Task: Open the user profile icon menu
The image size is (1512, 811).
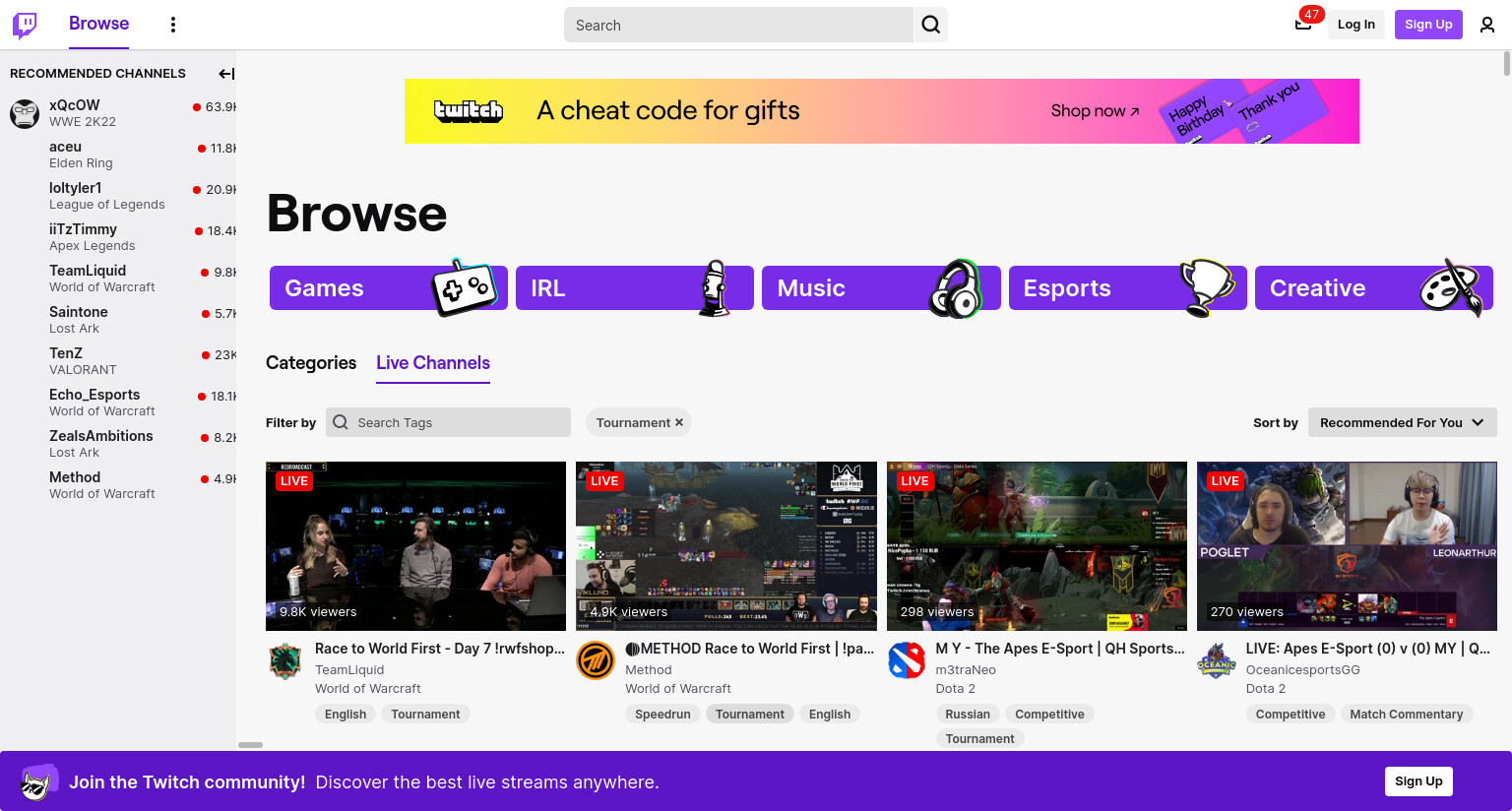Action: pos(1487,25)
